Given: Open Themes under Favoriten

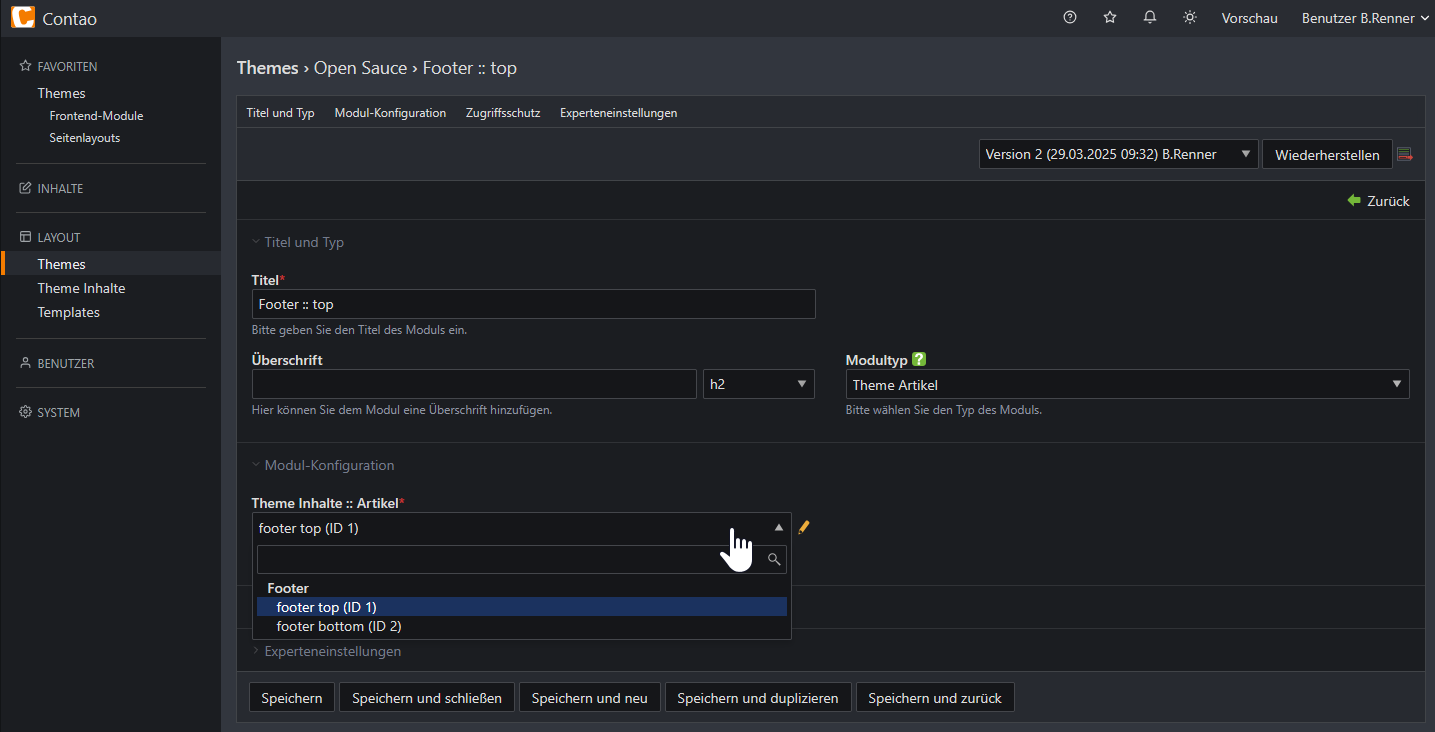Looking at the screenshot, I should tap(62, 93).
